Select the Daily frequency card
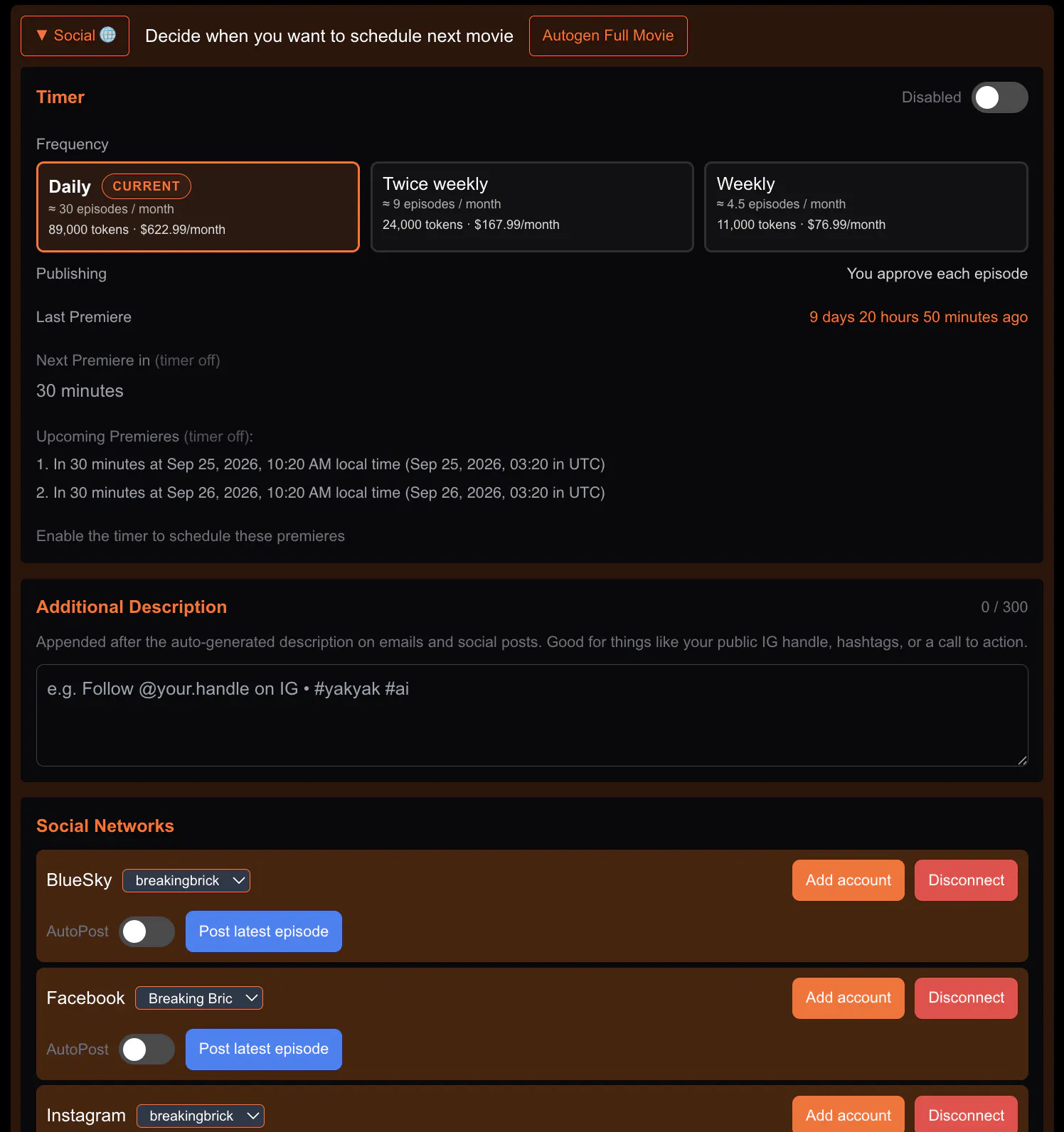 tap(198, 207)
